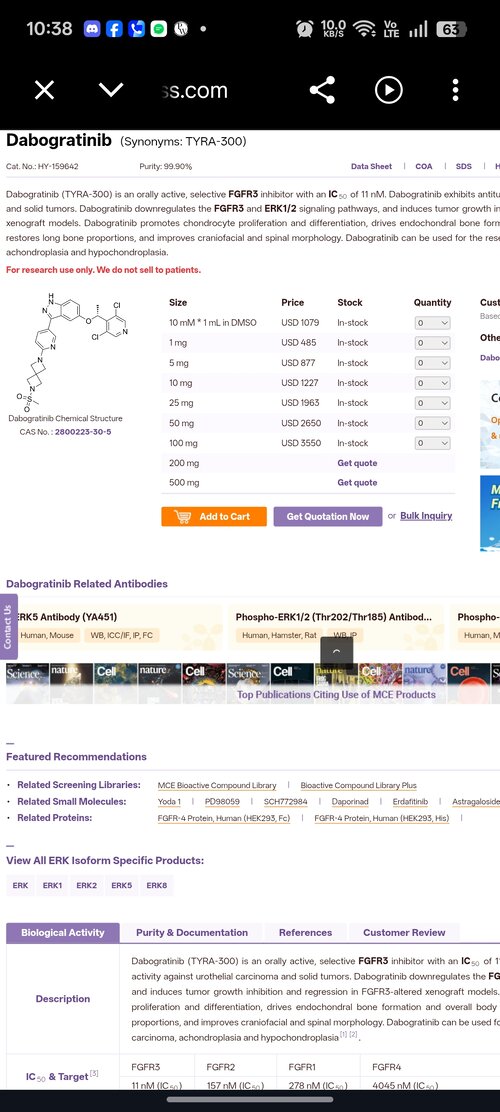This screenshot has width=500, height=1112.
Task: Open the quantity dropdown for 1 mg
Action: tap(432, 343)
